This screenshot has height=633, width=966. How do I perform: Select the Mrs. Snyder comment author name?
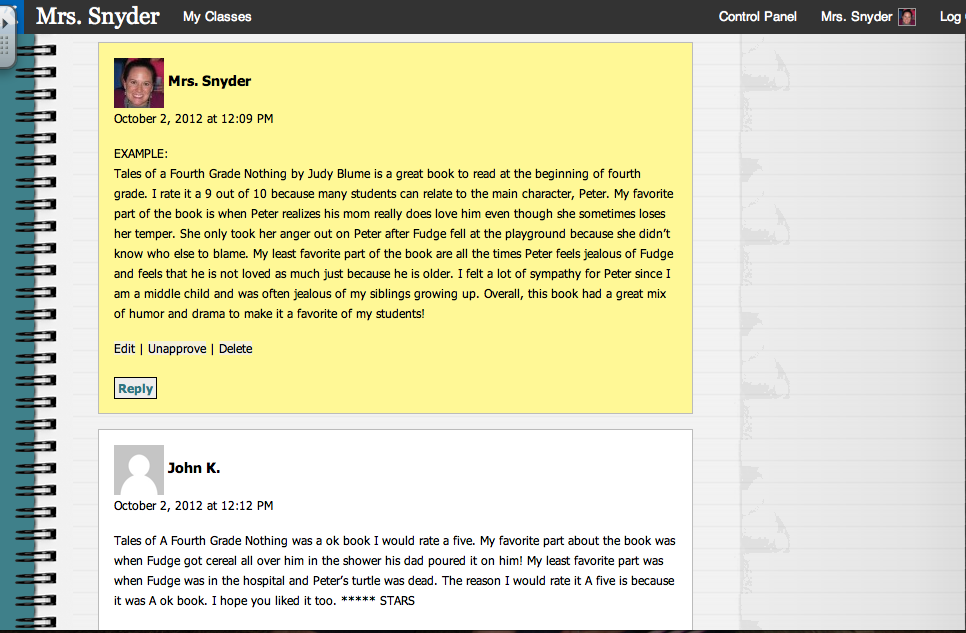[x=209, y=81]
